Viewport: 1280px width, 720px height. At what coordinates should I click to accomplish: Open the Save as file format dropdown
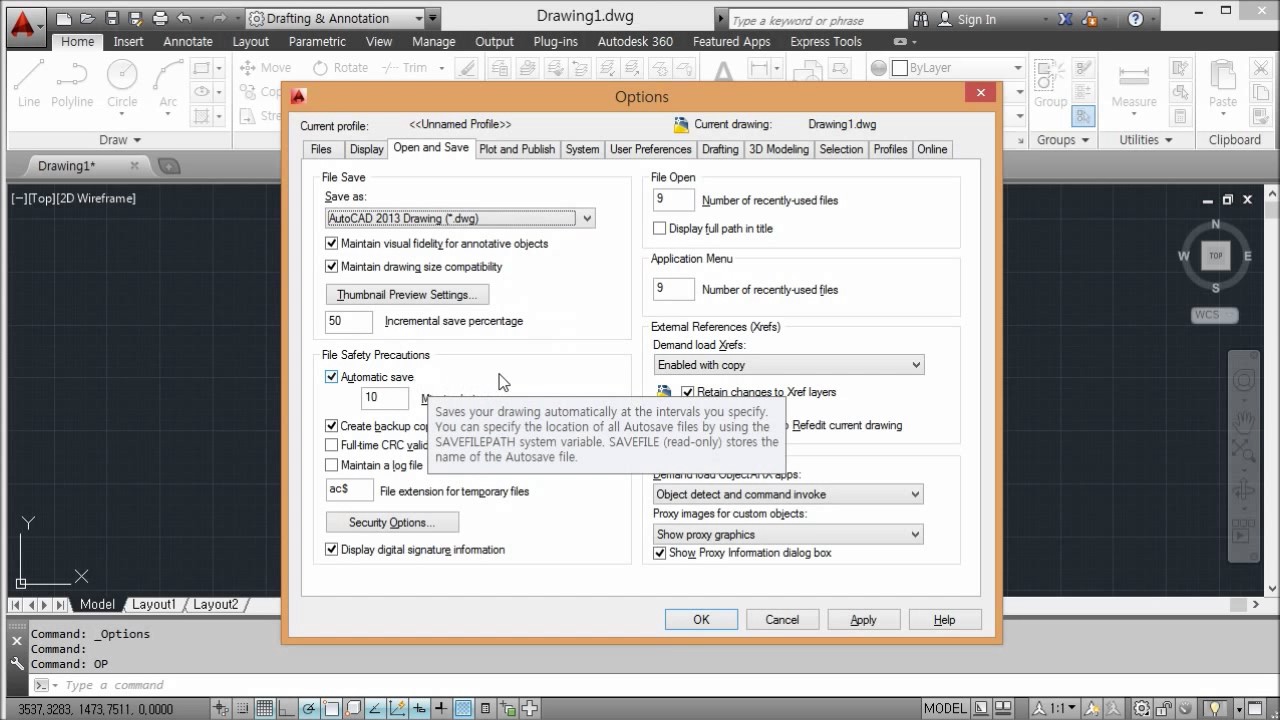461,218
